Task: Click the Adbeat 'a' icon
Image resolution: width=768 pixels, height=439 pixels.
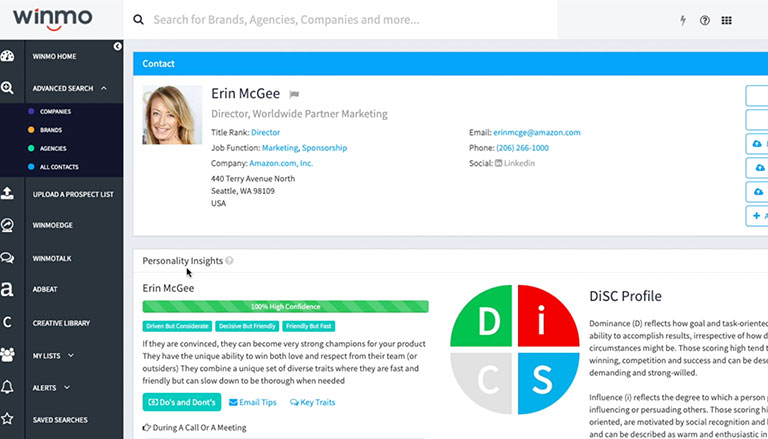Action: click(7, 289)
